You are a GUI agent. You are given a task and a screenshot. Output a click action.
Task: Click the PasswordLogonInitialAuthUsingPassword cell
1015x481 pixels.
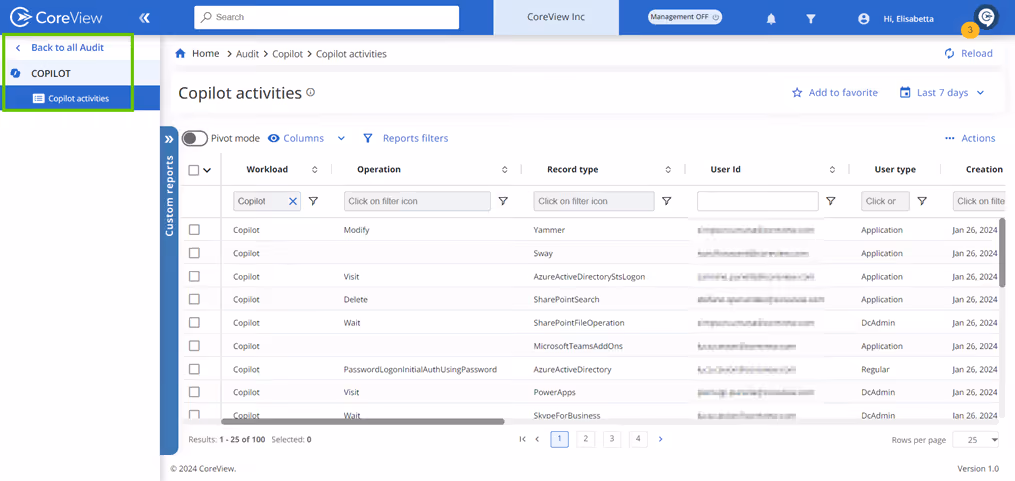[x=420, y=369]
